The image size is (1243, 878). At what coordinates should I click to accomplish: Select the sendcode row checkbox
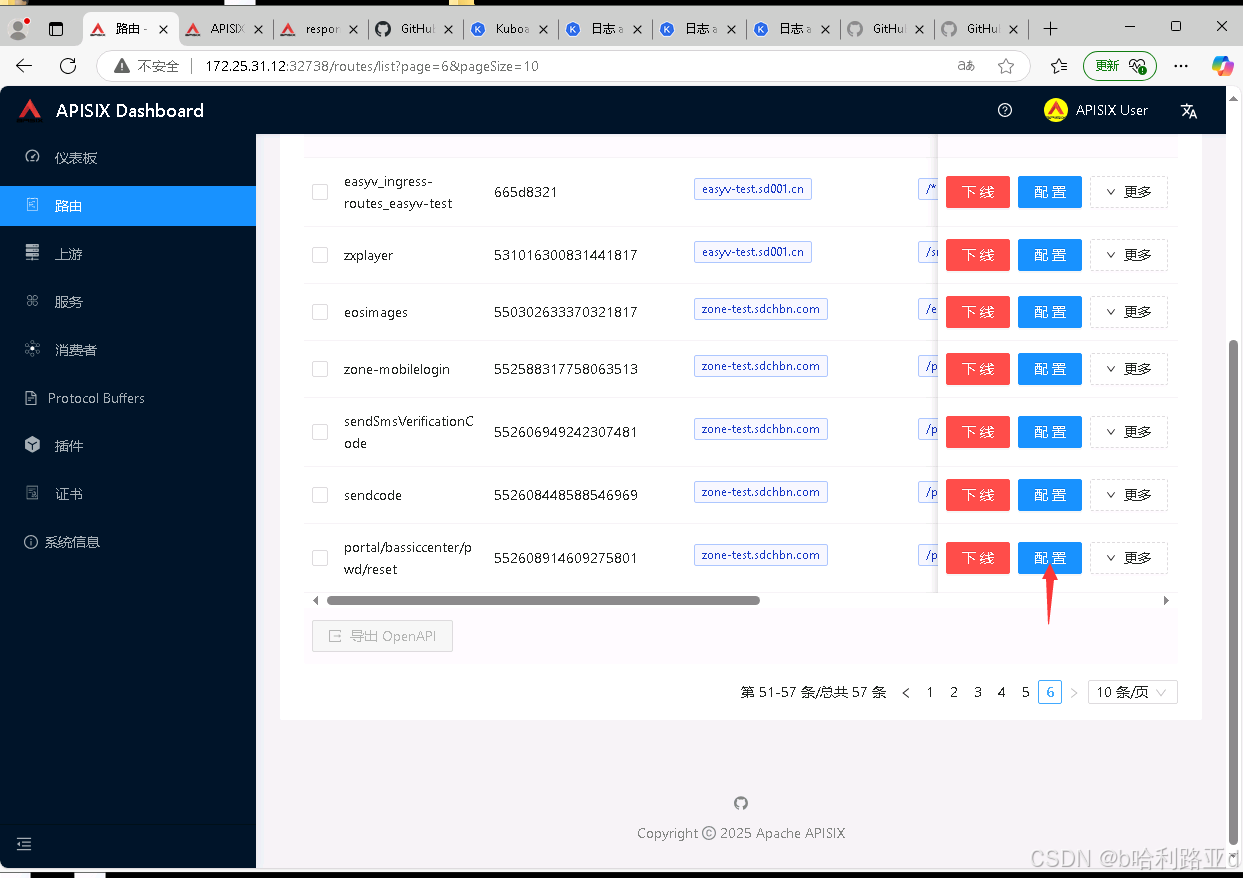[x=320, y=495]
